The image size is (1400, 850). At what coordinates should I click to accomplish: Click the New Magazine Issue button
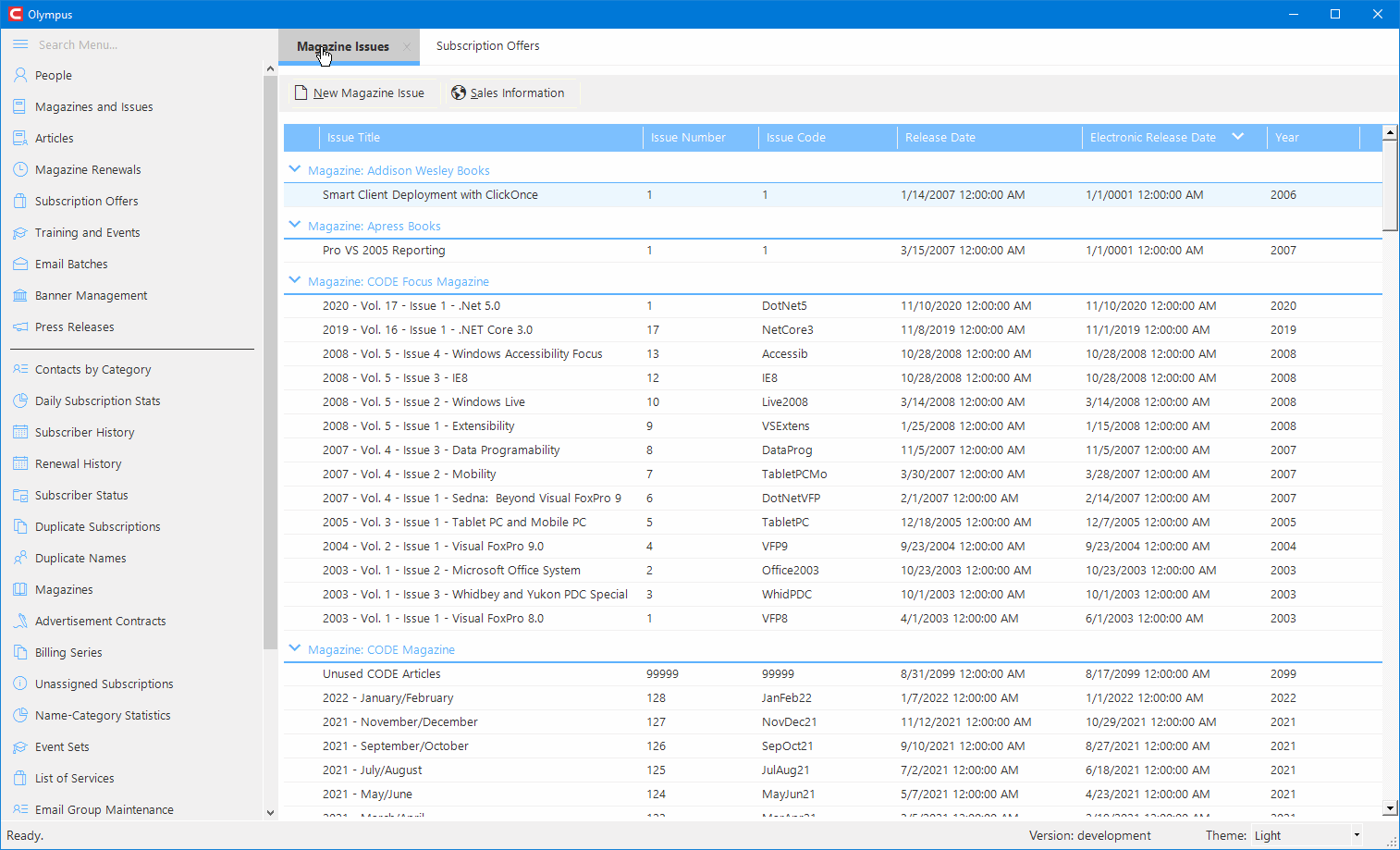coord(360,93)
